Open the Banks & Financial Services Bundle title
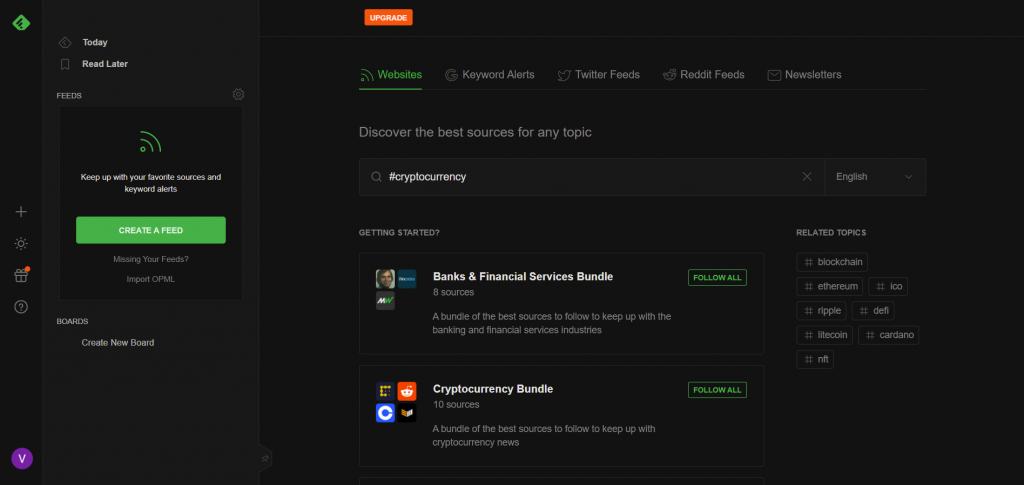 pos(522,277)
